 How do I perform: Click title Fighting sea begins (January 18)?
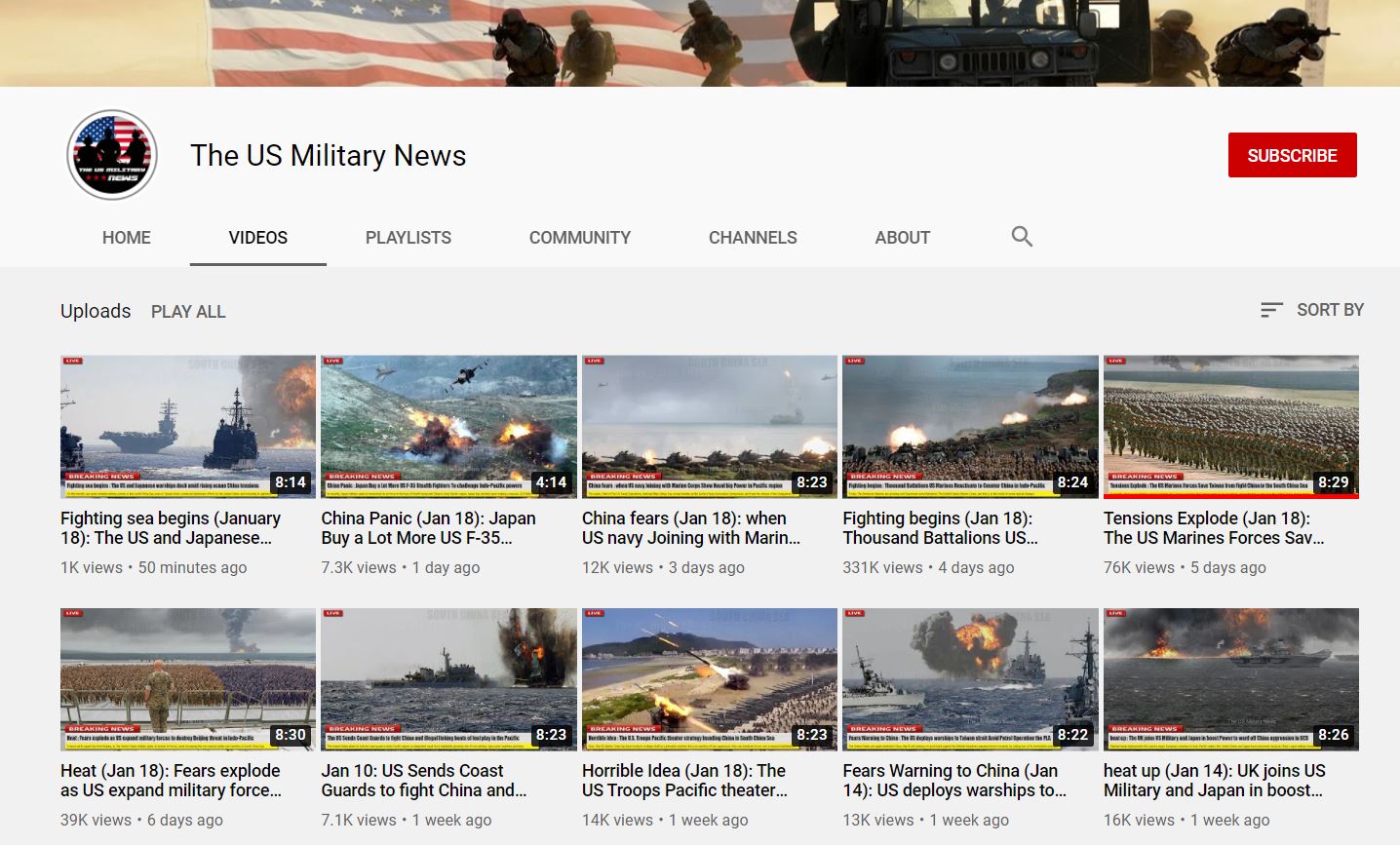coord(171,528)
